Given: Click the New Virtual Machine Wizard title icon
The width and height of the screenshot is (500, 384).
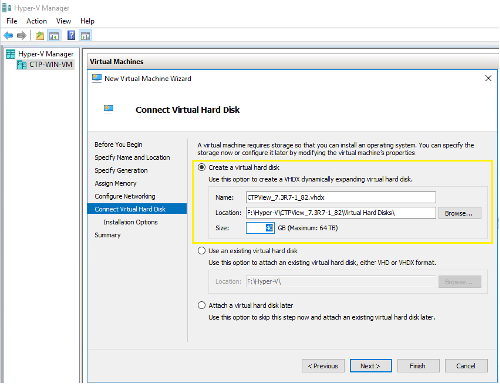Looking at the screenshot, I should [97, 78].
